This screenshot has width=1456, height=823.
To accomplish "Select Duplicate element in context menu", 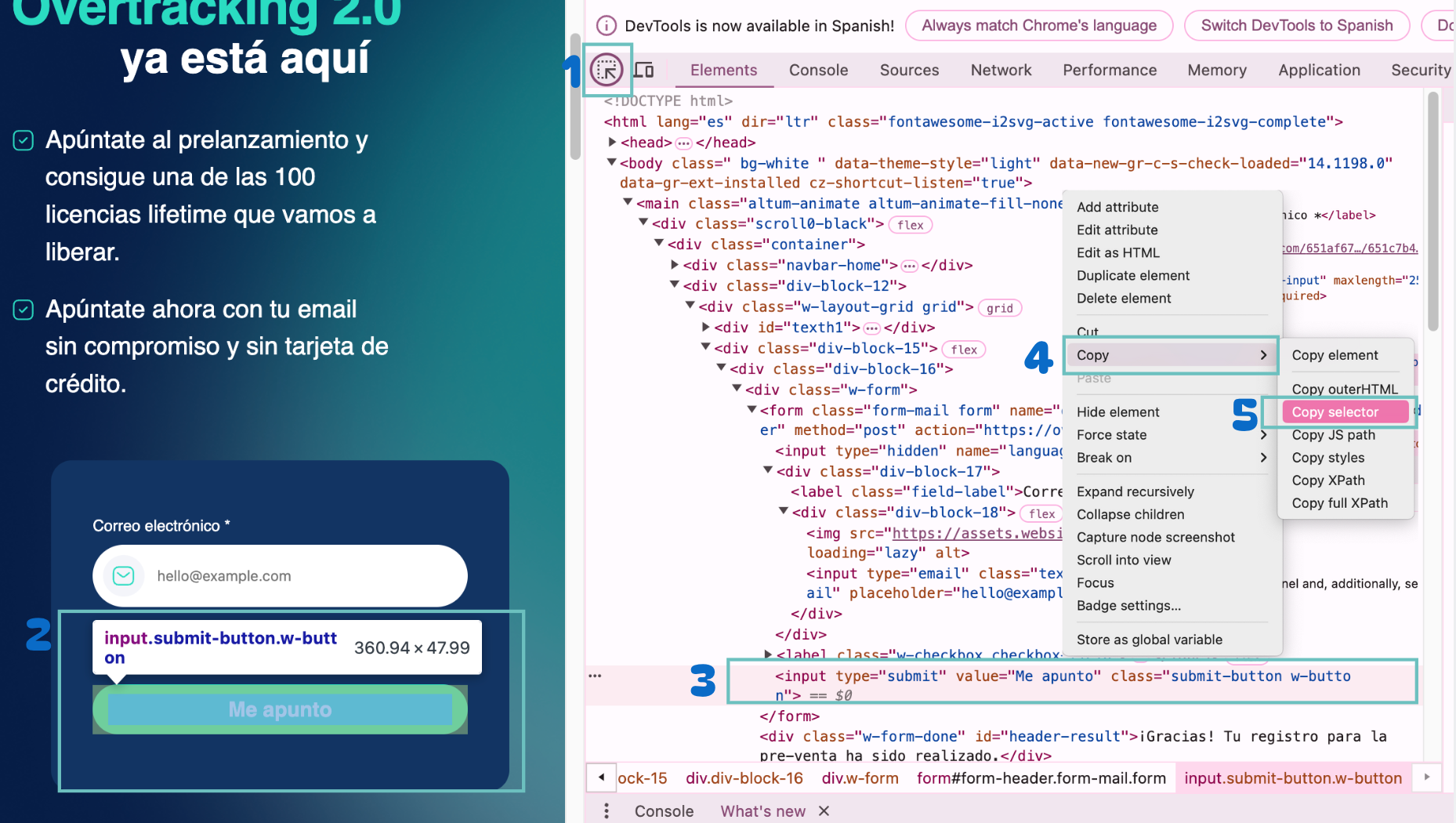I will click(x=1133, y=275).
